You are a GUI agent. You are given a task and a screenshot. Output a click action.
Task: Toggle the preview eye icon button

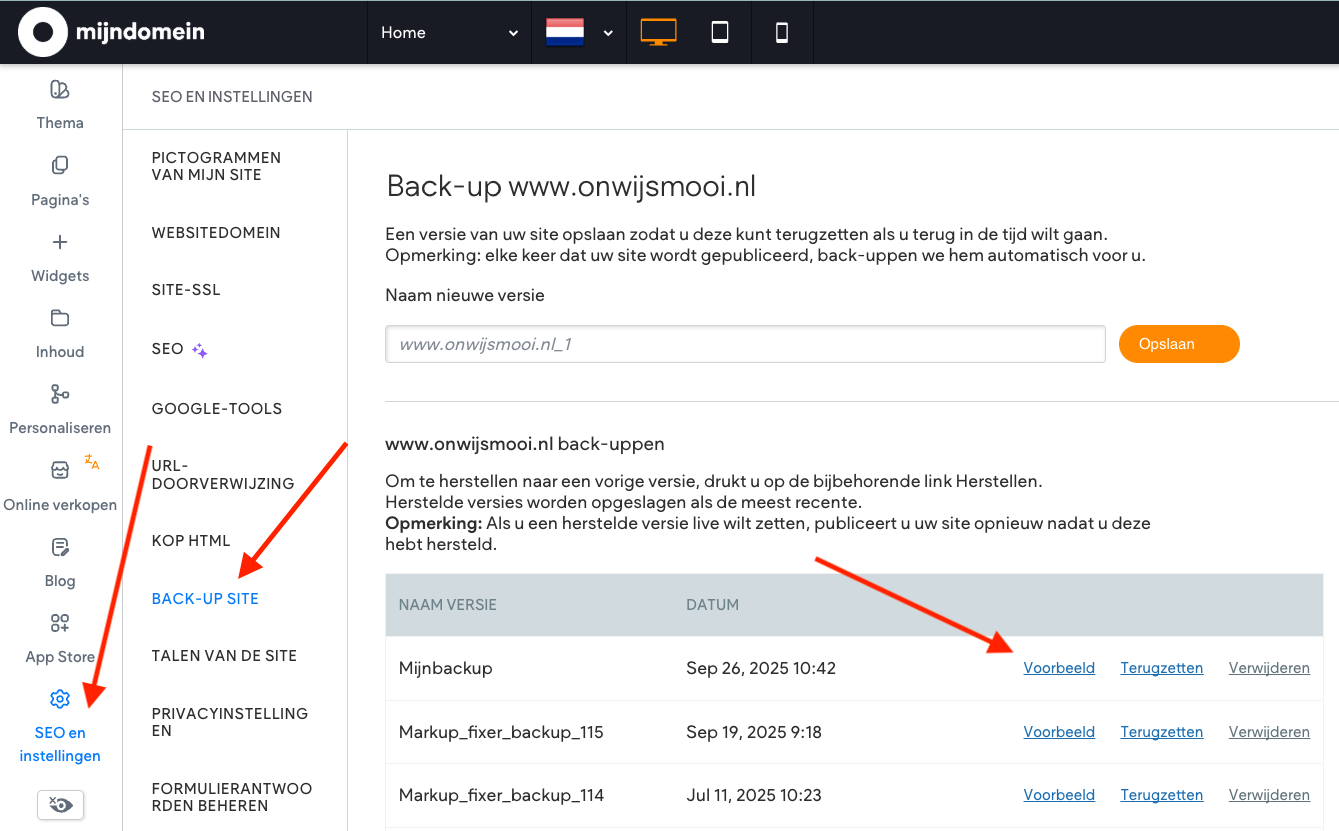[60, 804]
